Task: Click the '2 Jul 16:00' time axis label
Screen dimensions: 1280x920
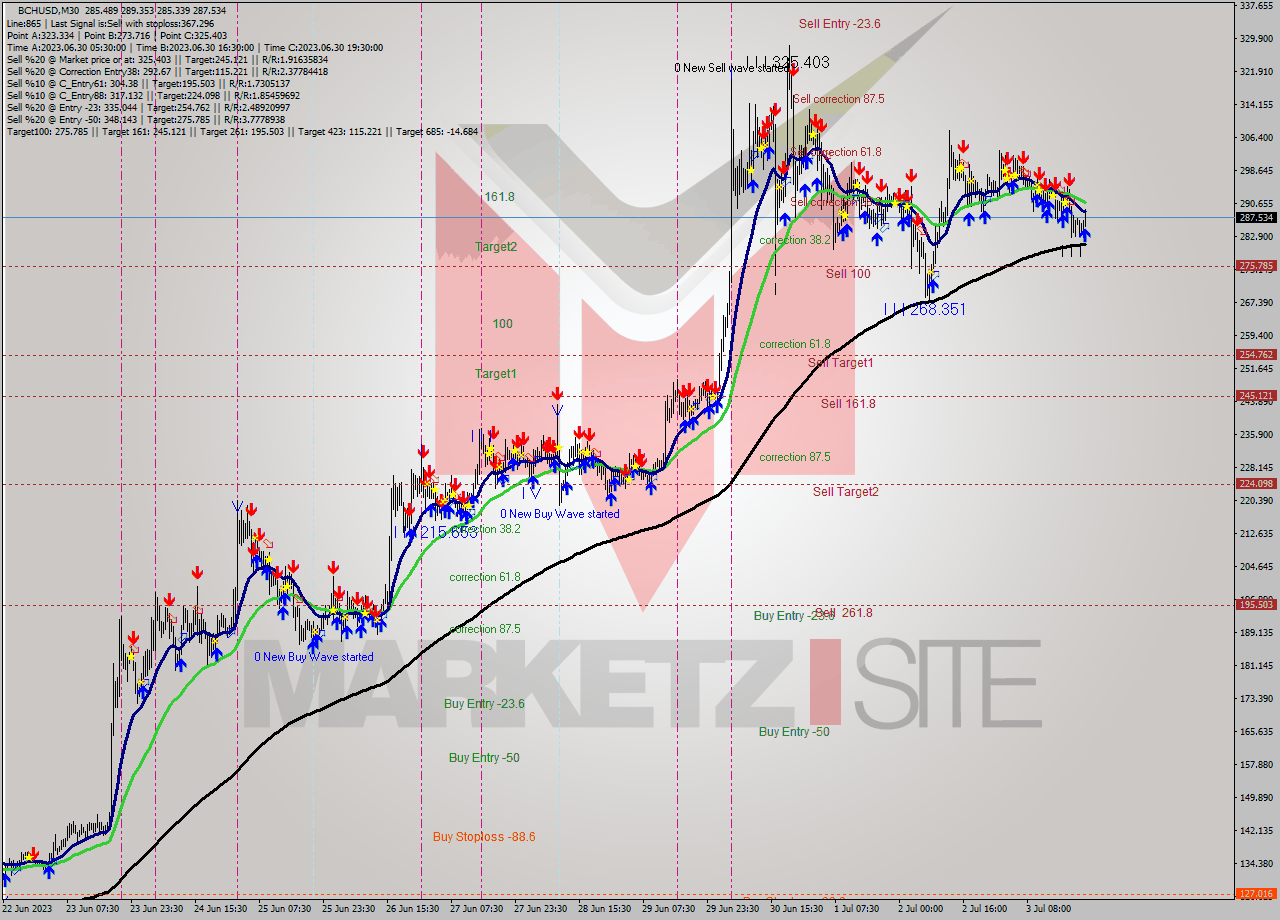Action: [986, 909]
